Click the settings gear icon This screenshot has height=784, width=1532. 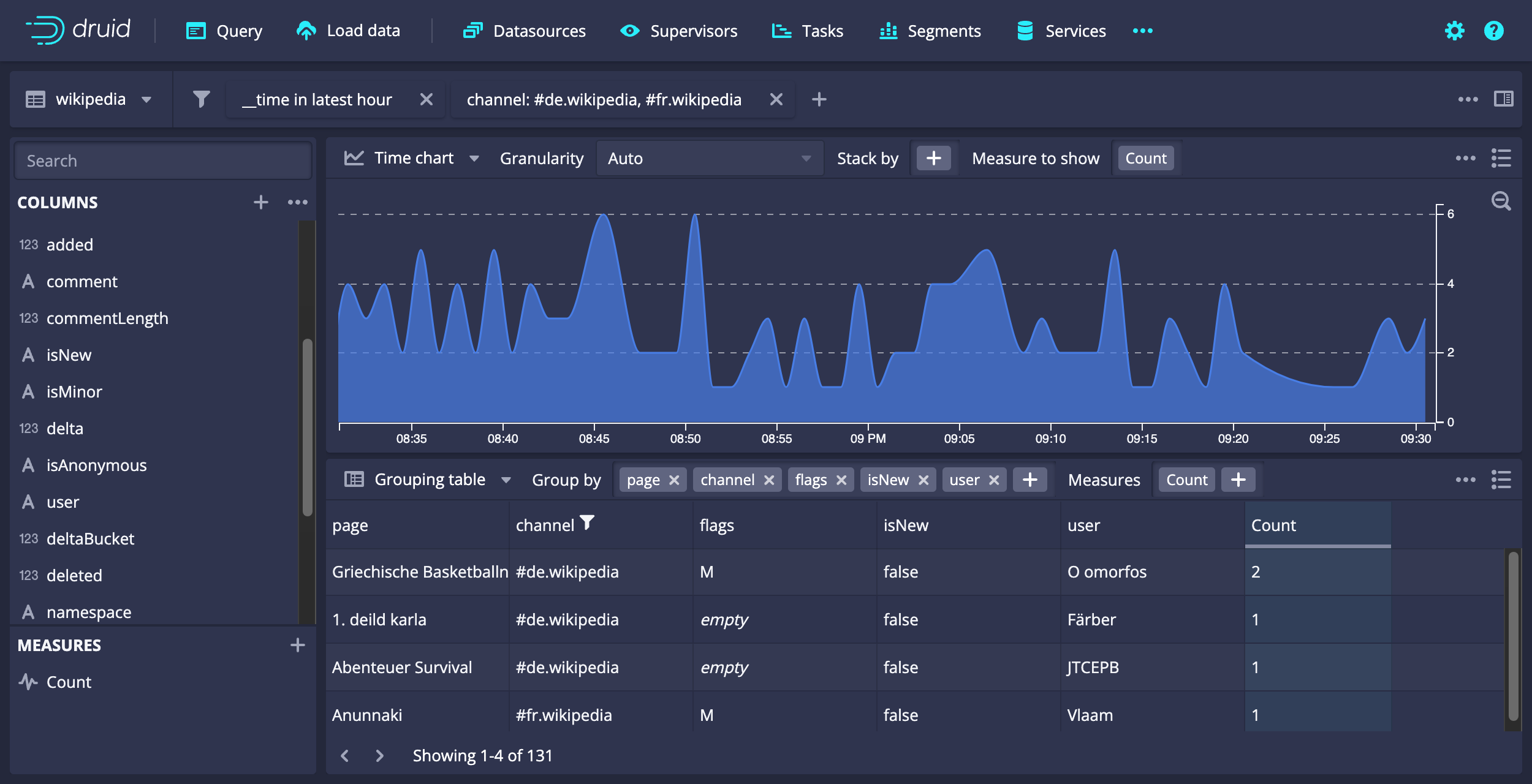pos(1454,31)
